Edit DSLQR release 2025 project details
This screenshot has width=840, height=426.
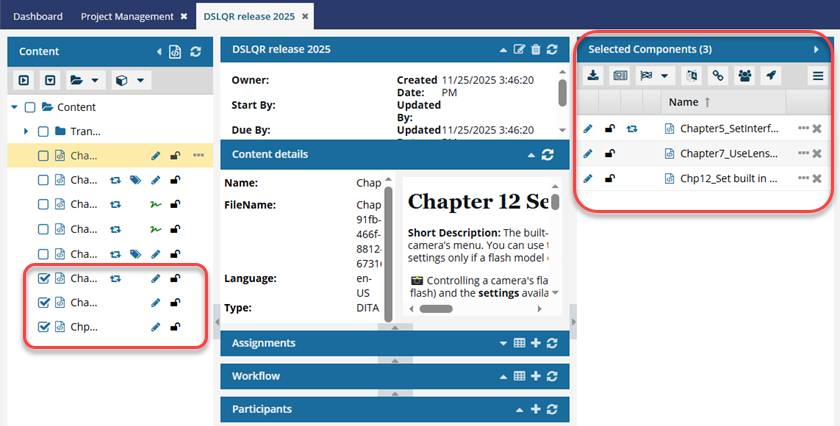coord(519,50)
